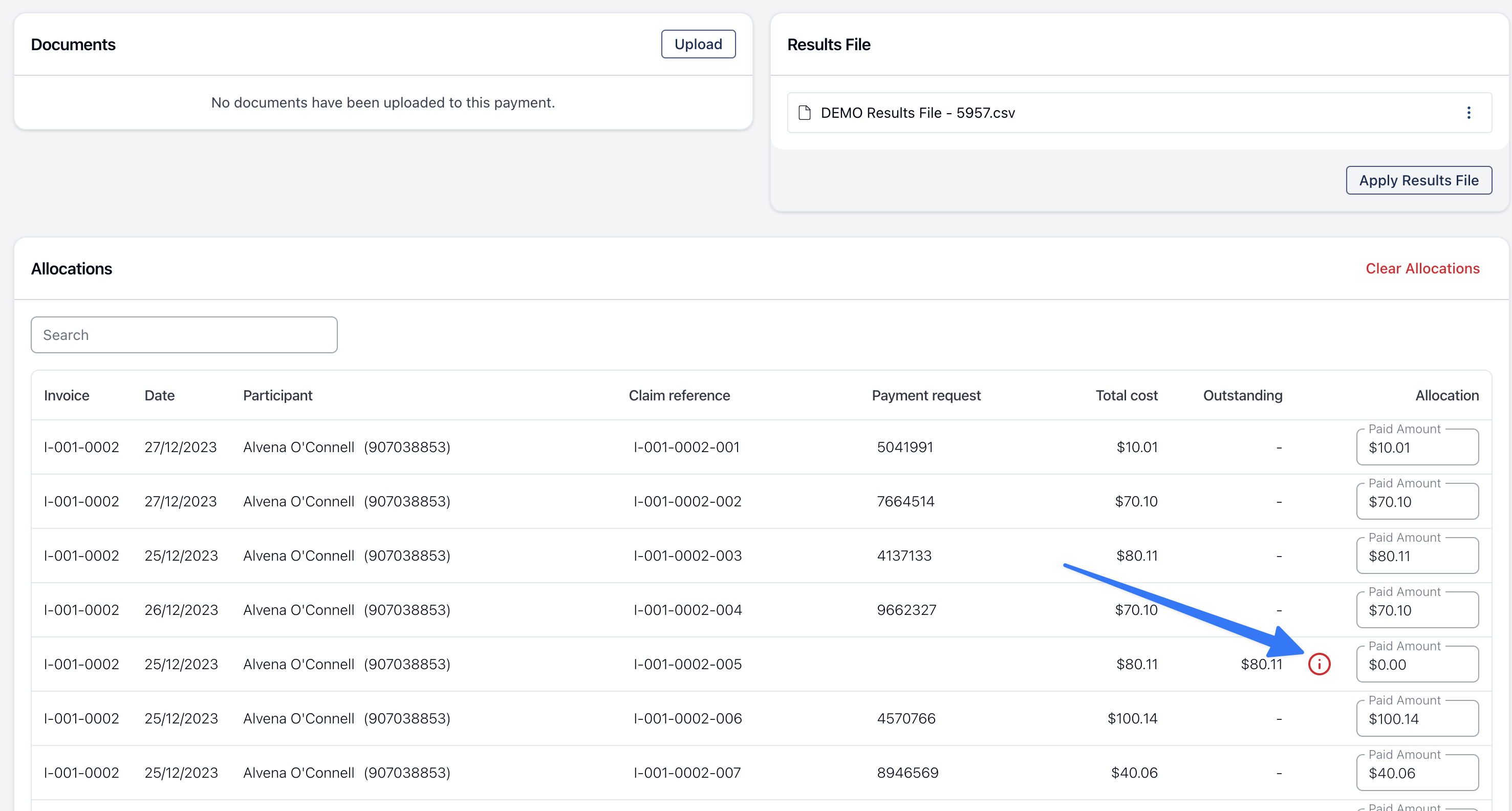Screen dimensions: 1512x811
Task: Edit Paid Amount field for claim I-001-0002-004
Action: pos(1417,610)
